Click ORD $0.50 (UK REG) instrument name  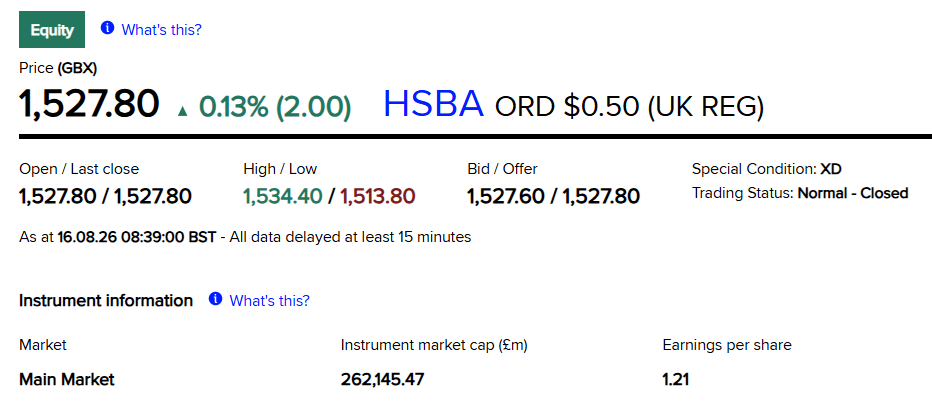tap(629, 106)
